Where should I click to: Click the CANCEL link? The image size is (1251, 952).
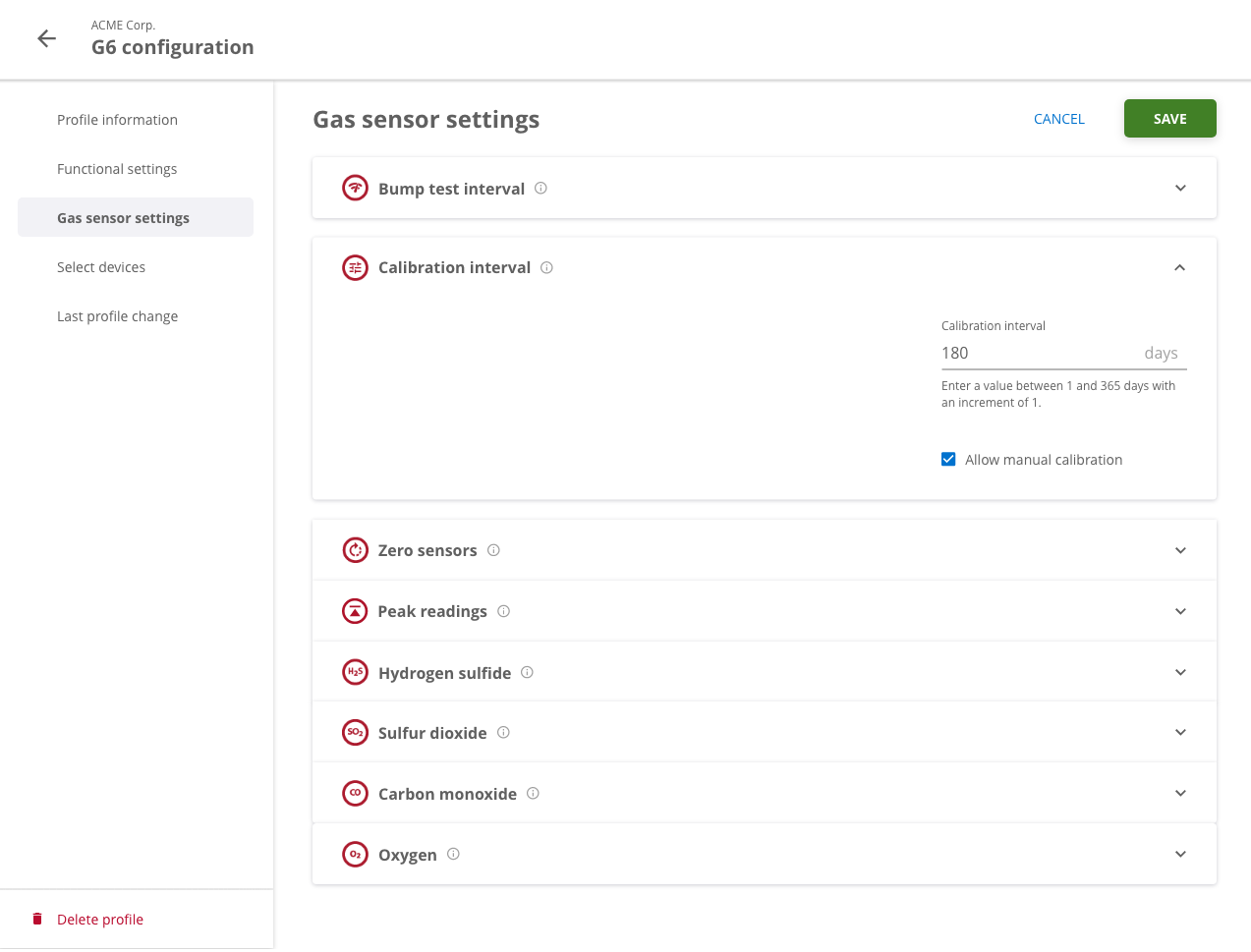coord(1058,119)
